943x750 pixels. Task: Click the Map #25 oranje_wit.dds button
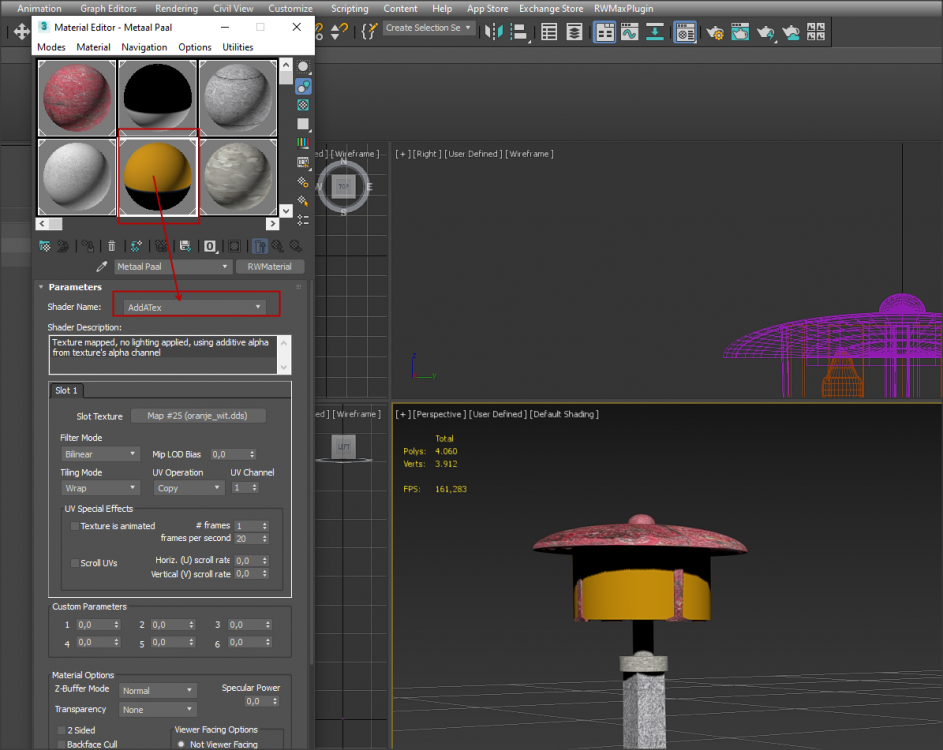198,416
